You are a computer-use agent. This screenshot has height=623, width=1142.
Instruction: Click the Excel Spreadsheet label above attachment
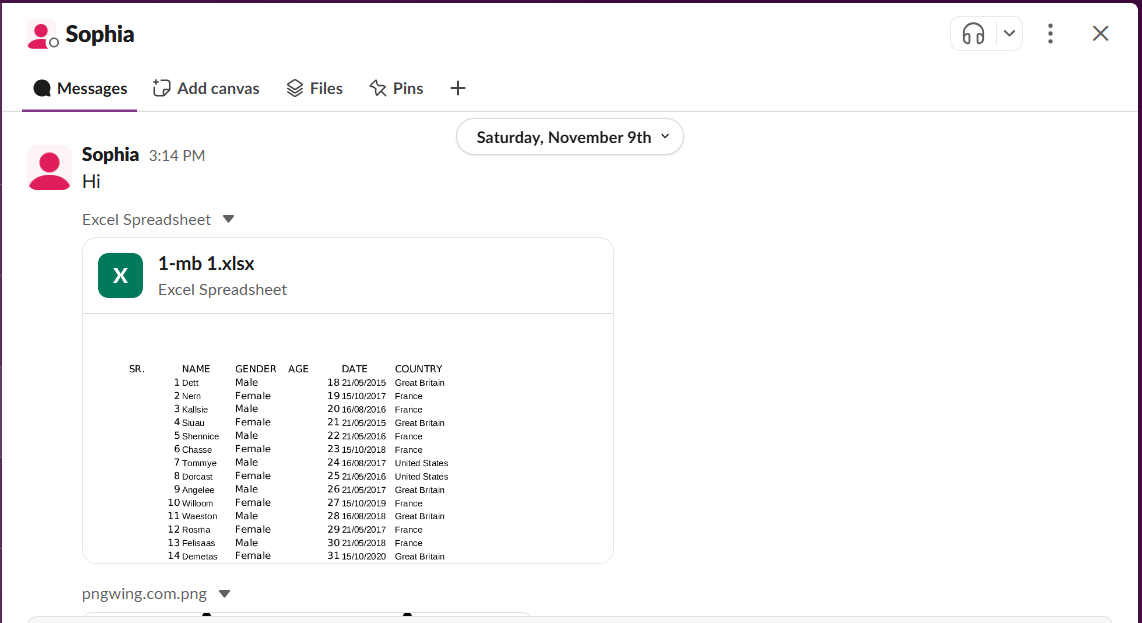[146, 219]
